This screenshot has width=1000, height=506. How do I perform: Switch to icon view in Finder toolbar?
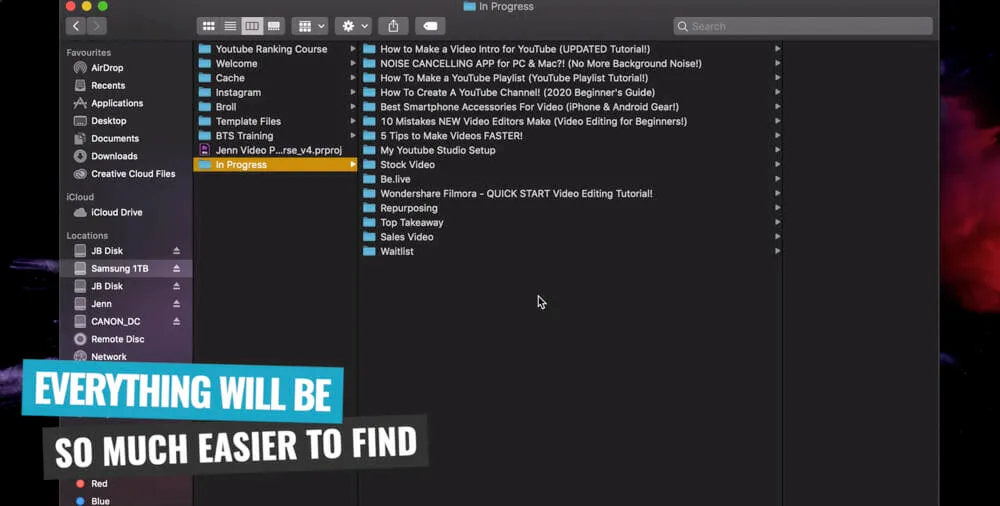pyautogui.click(x=209, y=26)
